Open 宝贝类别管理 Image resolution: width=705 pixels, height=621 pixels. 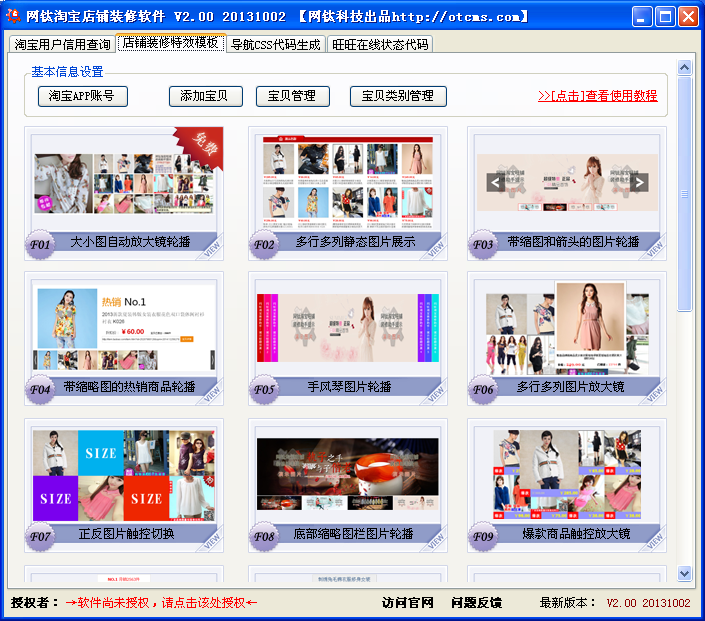(398, 96)
